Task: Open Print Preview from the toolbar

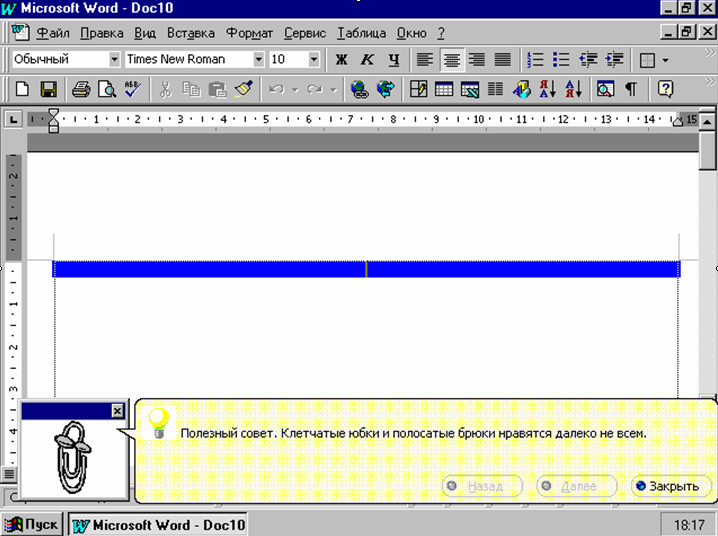Action: click(105, 89)
